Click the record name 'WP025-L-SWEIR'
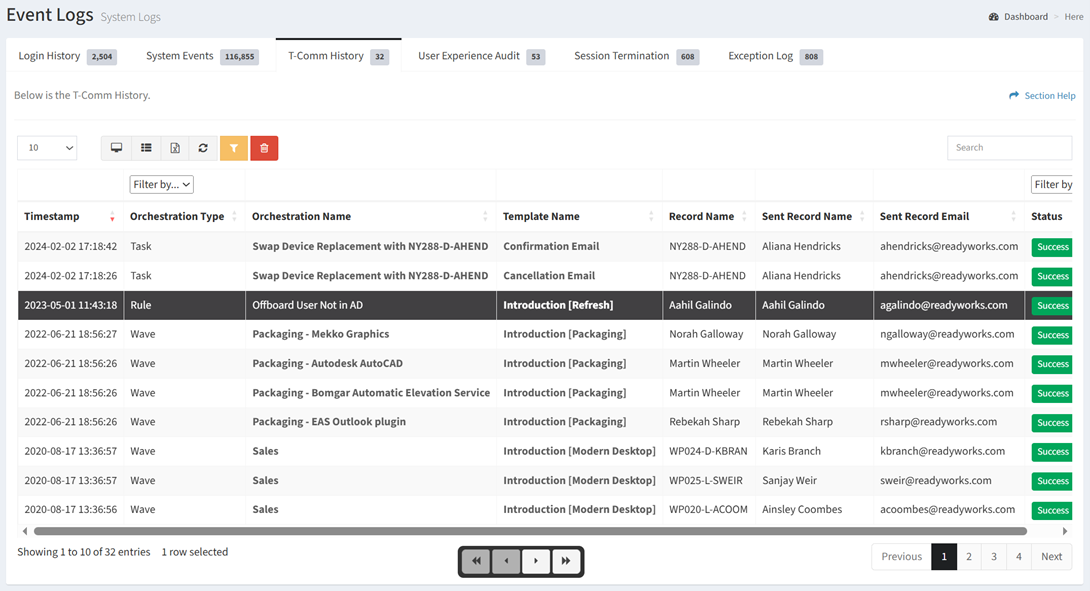 [x=706, y=480]
